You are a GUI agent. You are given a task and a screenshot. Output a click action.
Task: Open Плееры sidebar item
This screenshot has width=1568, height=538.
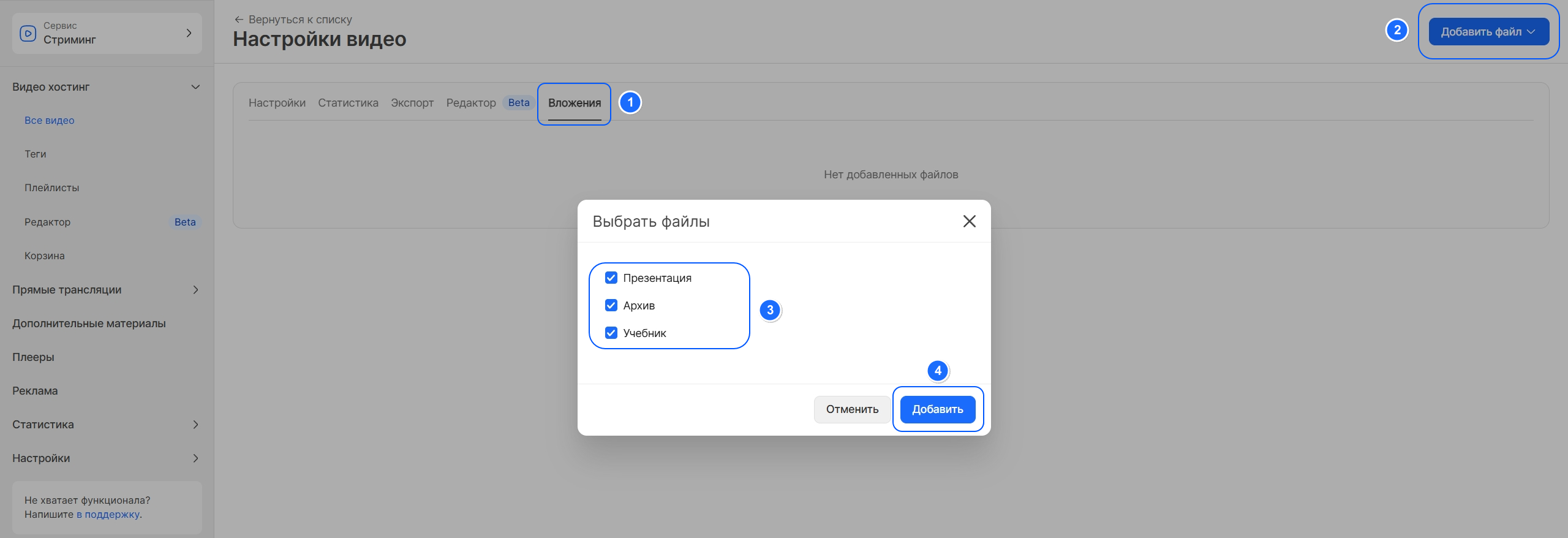point(33,357)
